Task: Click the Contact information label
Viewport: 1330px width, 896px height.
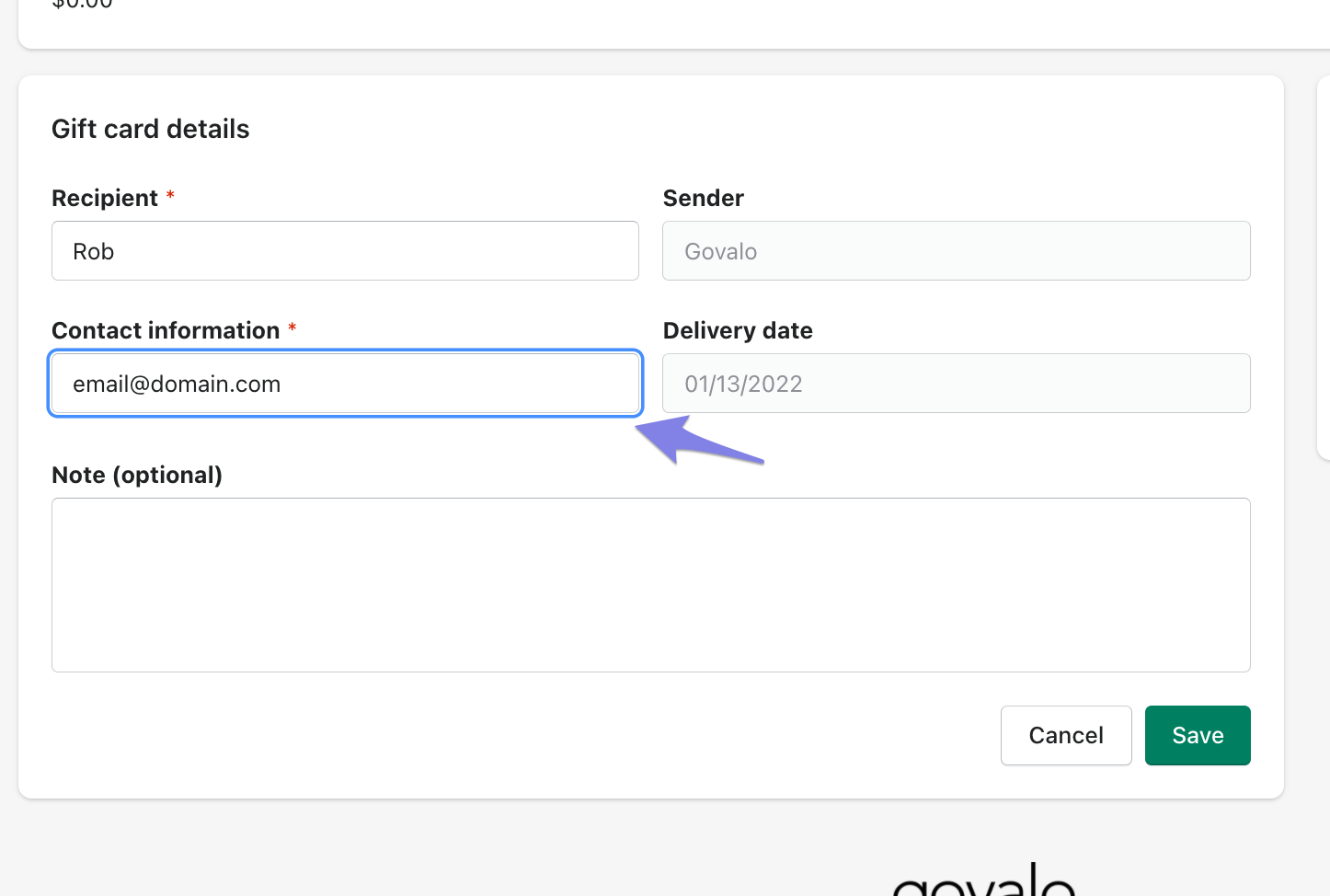Action: (166, 331)
